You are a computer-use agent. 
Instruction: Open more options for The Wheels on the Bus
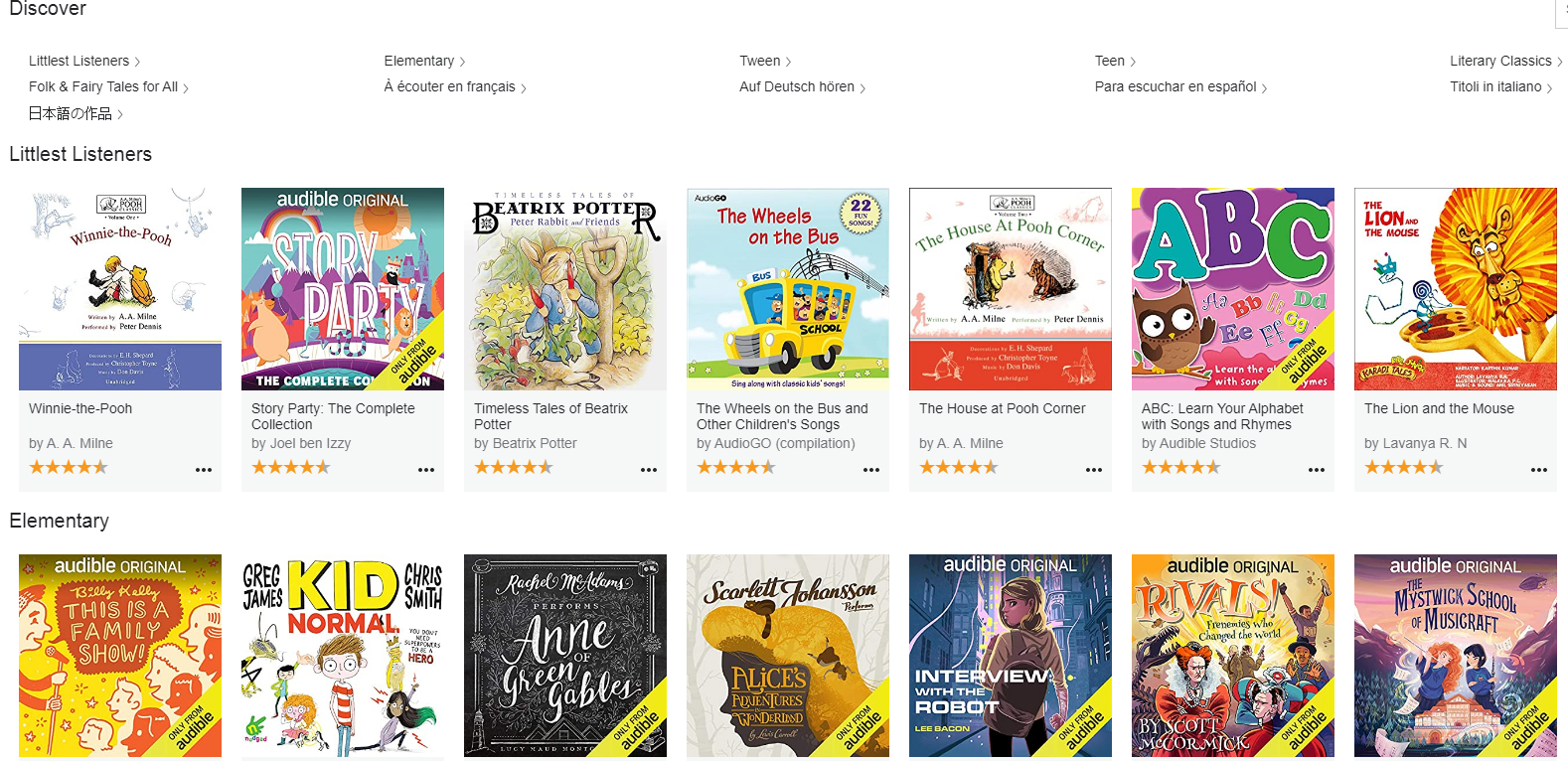[x=871, y=470]
